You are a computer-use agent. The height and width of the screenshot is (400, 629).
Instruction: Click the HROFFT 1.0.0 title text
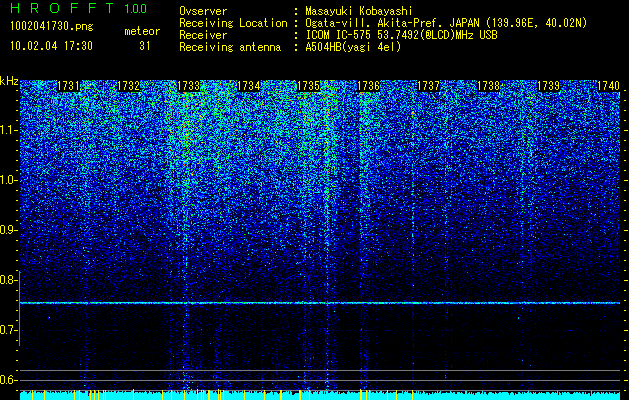pos(78,8)
